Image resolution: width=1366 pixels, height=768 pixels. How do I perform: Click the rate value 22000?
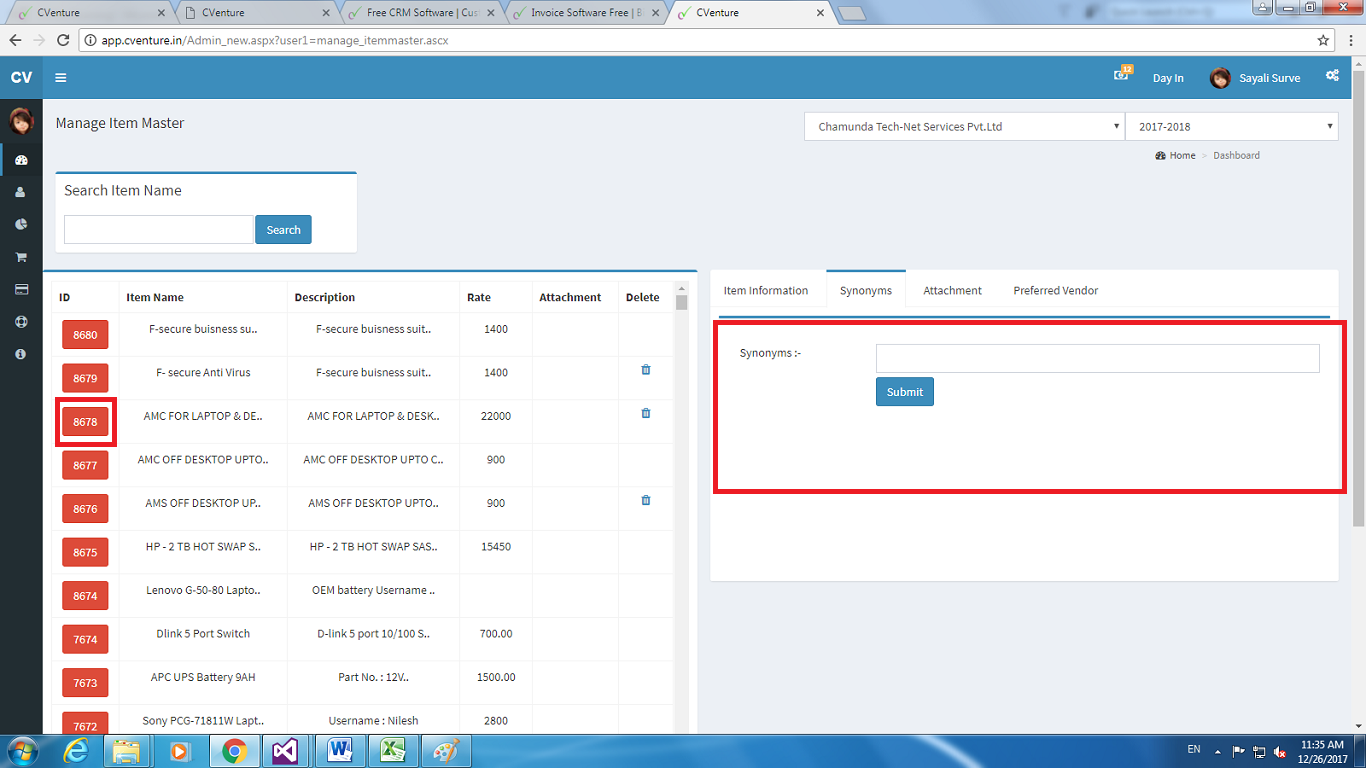(496, 416)
